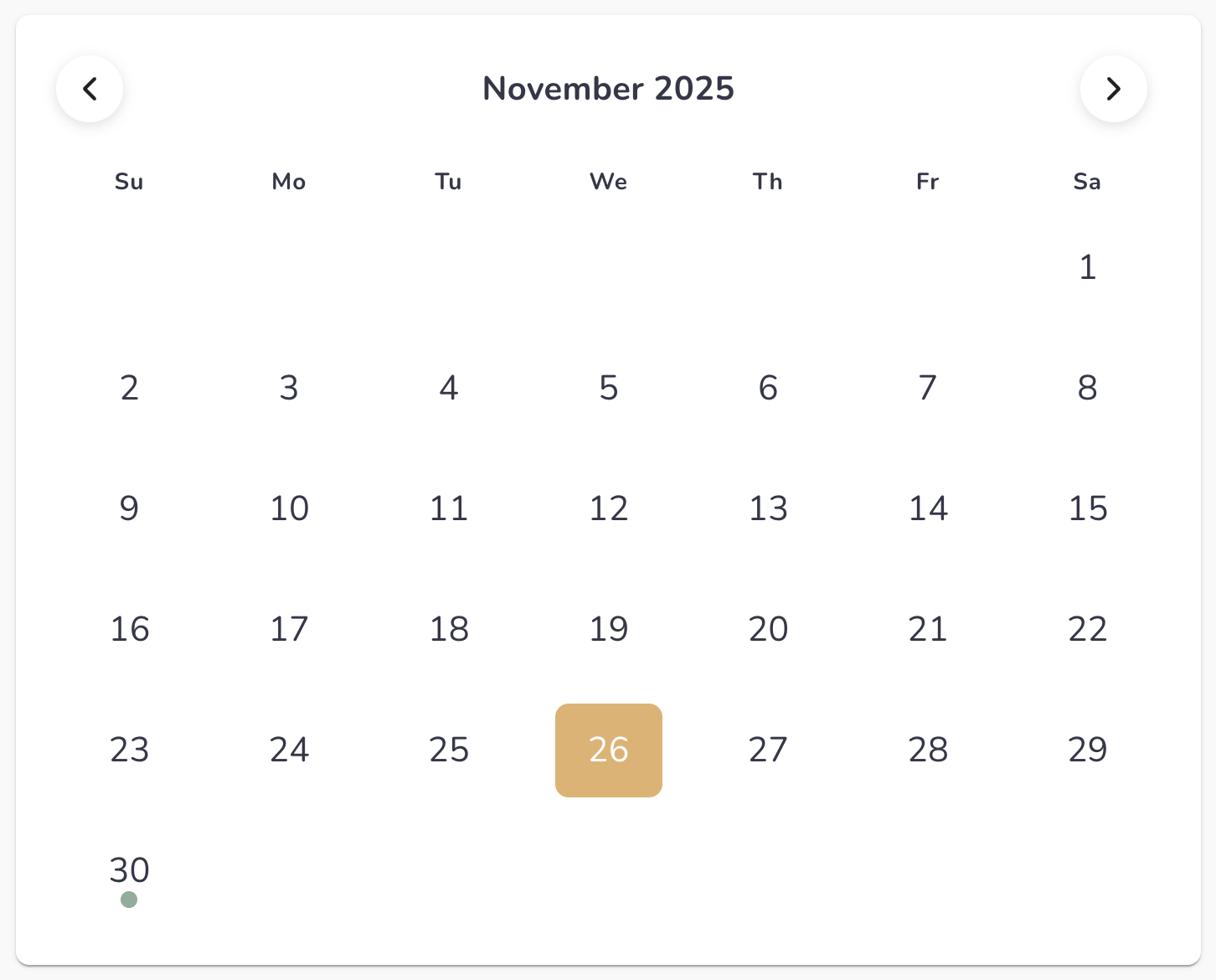
Task: Choose date 13 on Thursday
Action: [x=768, y=509]
